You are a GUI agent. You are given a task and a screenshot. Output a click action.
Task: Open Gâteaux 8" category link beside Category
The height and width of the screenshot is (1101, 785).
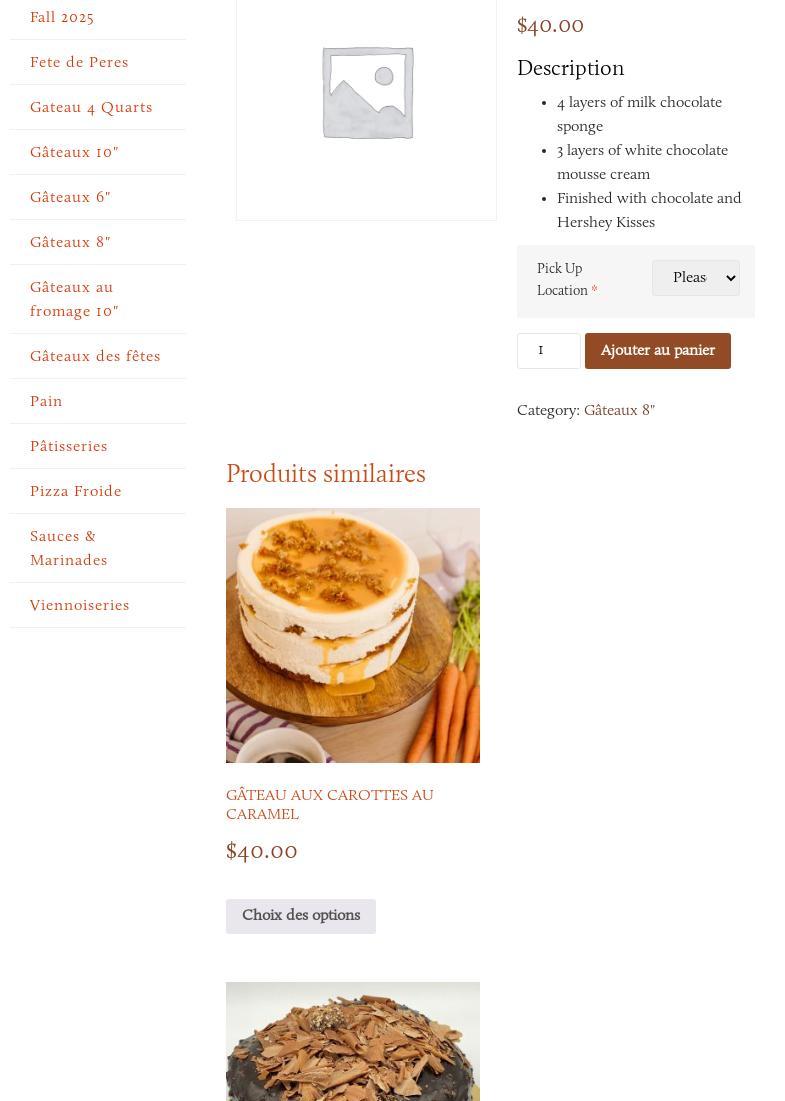(619, 410)
